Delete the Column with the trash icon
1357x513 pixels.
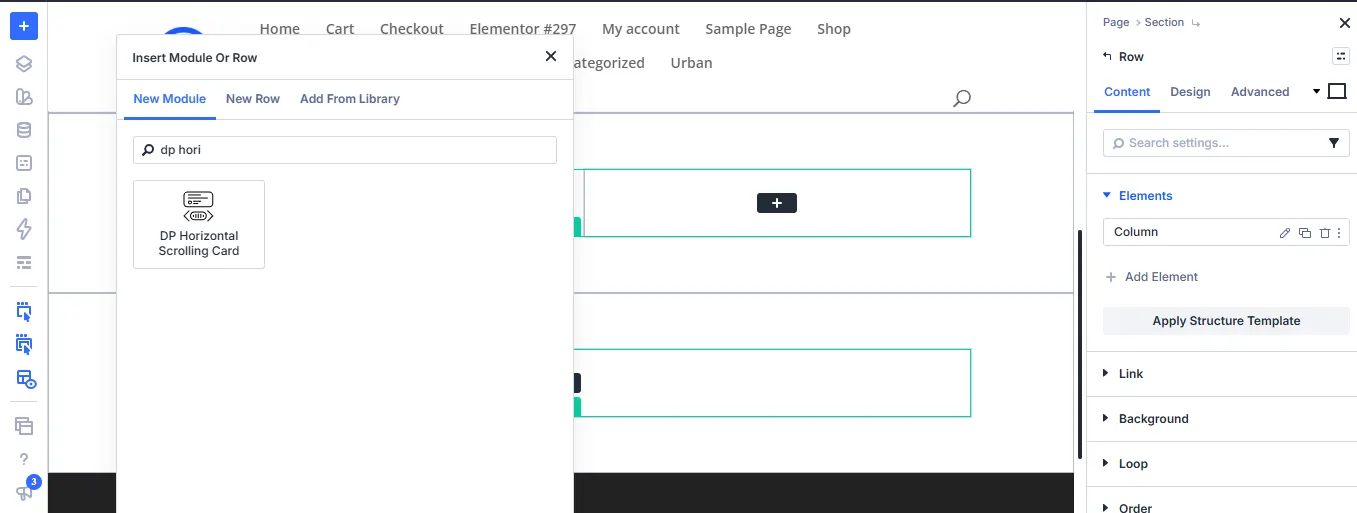click(1325, 233)
